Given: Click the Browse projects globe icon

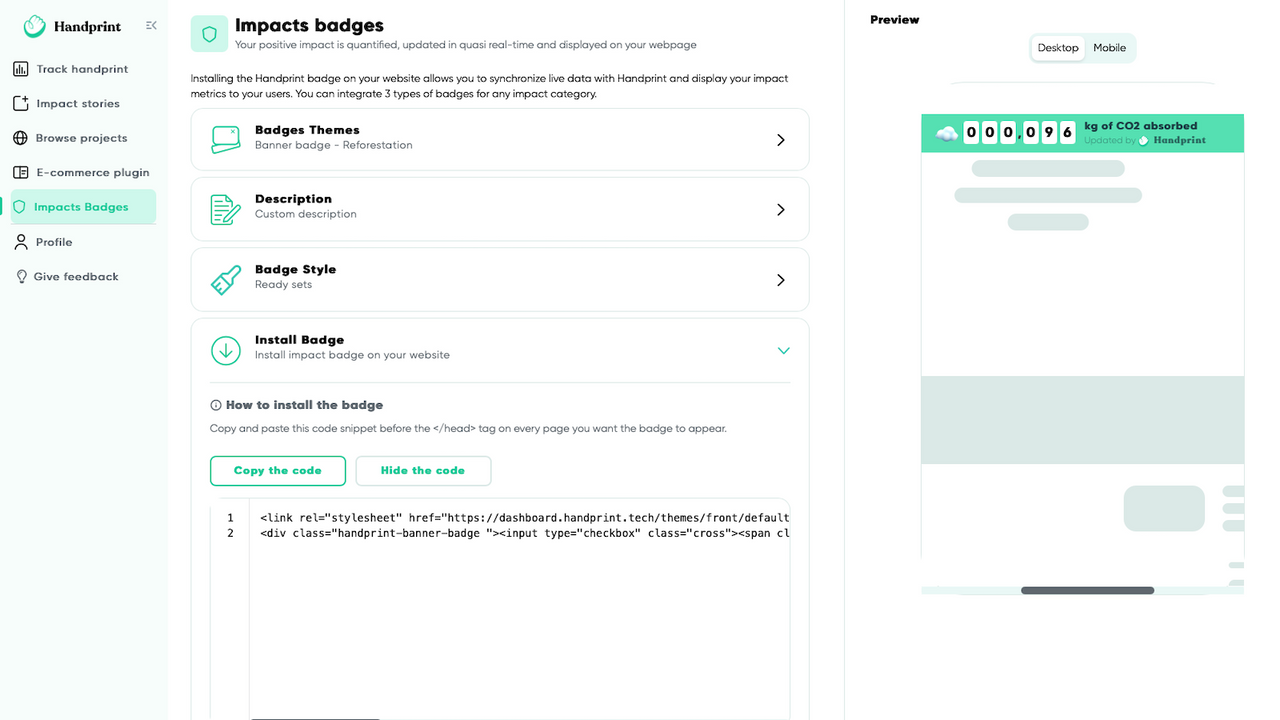Looking at the screenshot, I should point(21,137).
